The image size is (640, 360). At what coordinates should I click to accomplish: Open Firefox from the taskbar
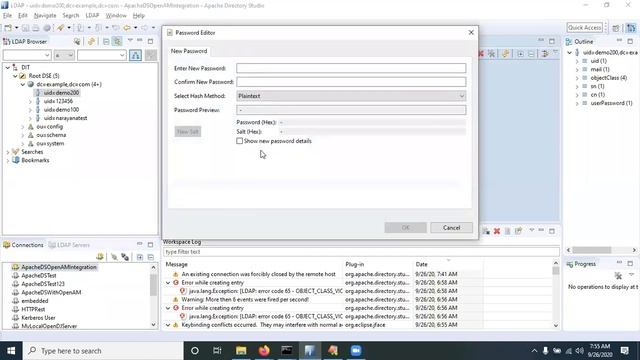tap(264, 350)
